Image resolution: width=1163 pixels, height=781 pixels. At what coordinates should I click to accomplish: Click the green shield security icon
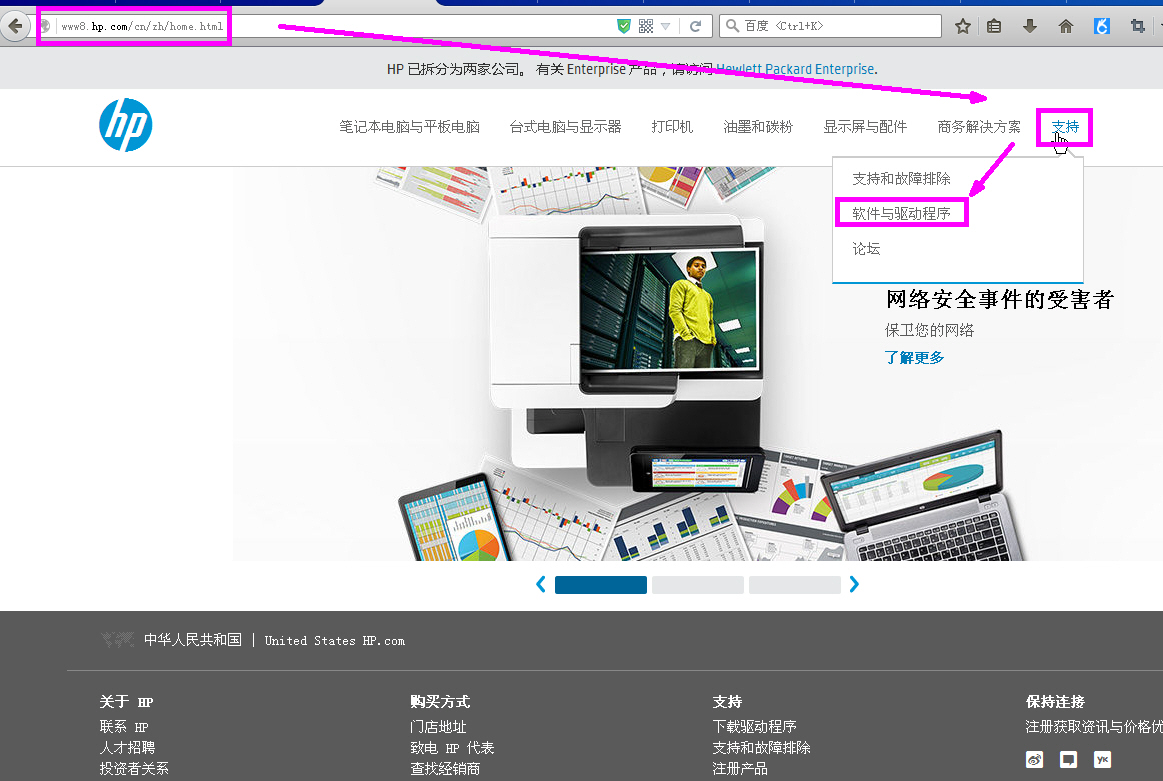point(624,26)
